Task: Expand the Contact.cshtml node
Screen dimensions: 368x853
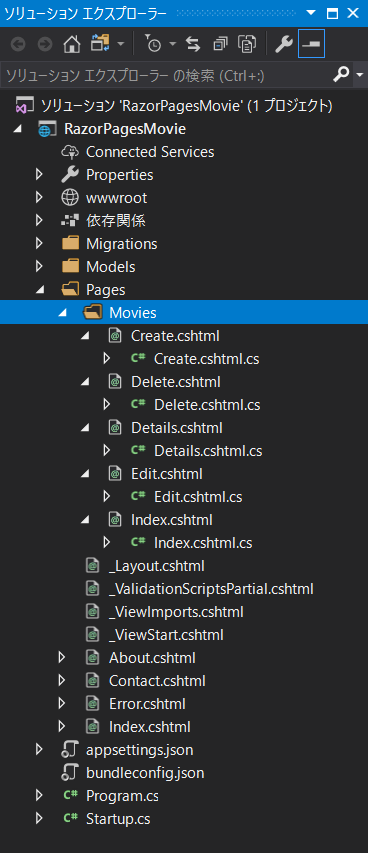Action: [x=62, y=681]
